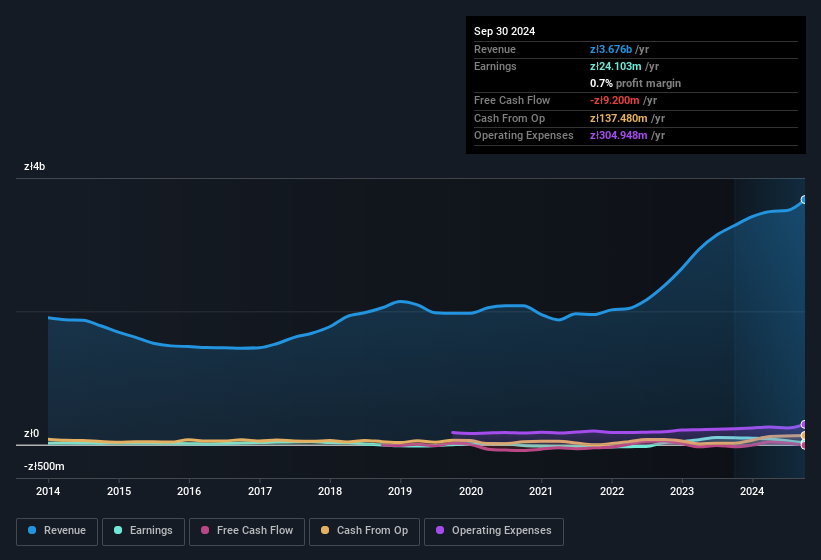The height and width of the screenshot is (560, 821).
Task: Toggle the Revenue legend button
Action: [57, 531]
